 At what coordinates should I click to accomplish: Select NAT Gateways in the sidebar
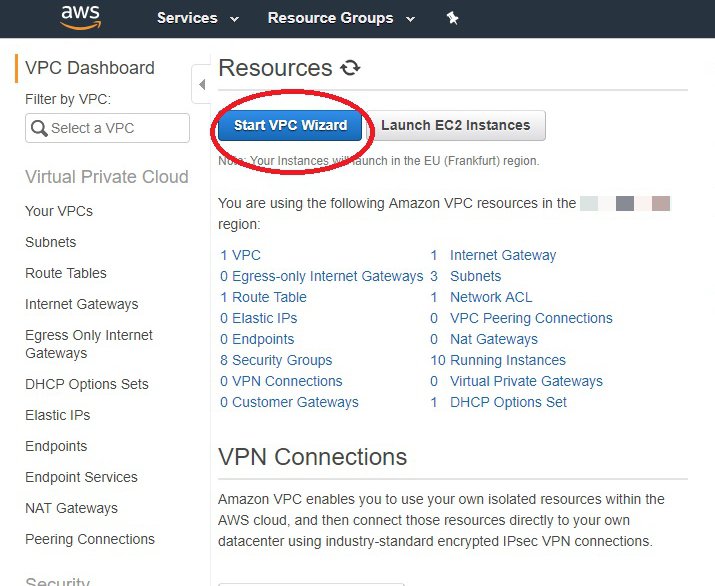click(x=72, y=508)
